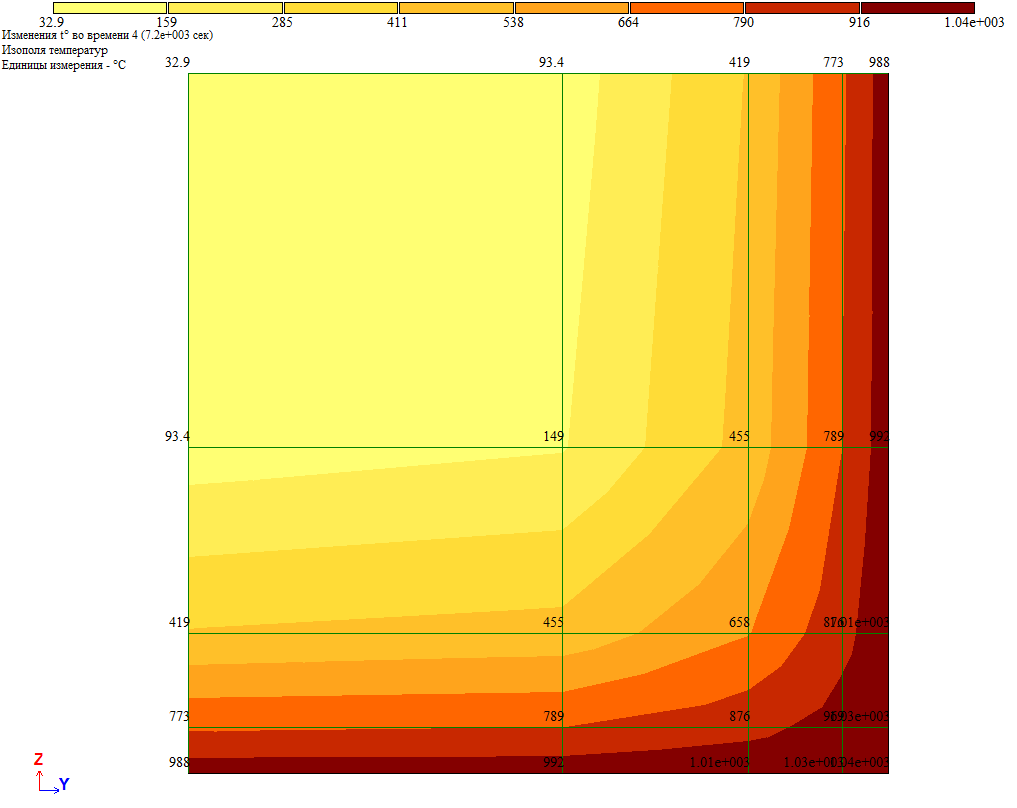Select the legend swatch between 159 and 285
The image size is (1017, 808).
click(x=225, y=8)
